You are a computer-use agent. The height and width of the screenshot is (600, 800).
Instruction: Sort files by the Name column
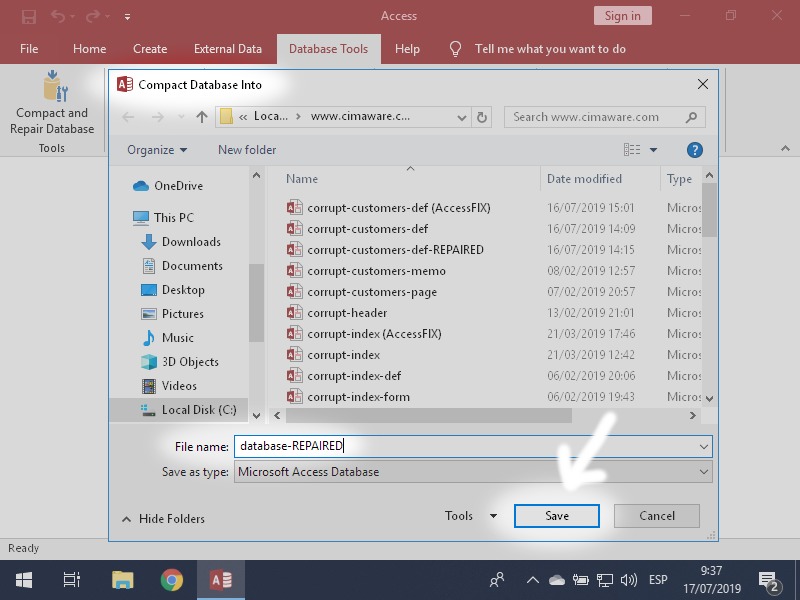[x=302, y=179]
